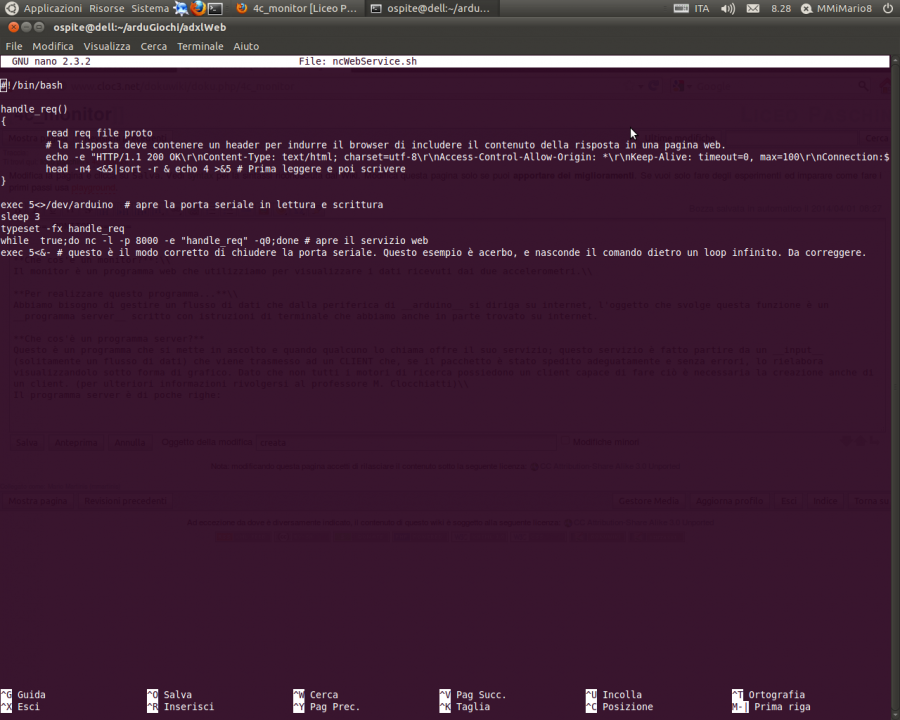Click the '^U Incolla' nano shortcut

tap(614, 695)
